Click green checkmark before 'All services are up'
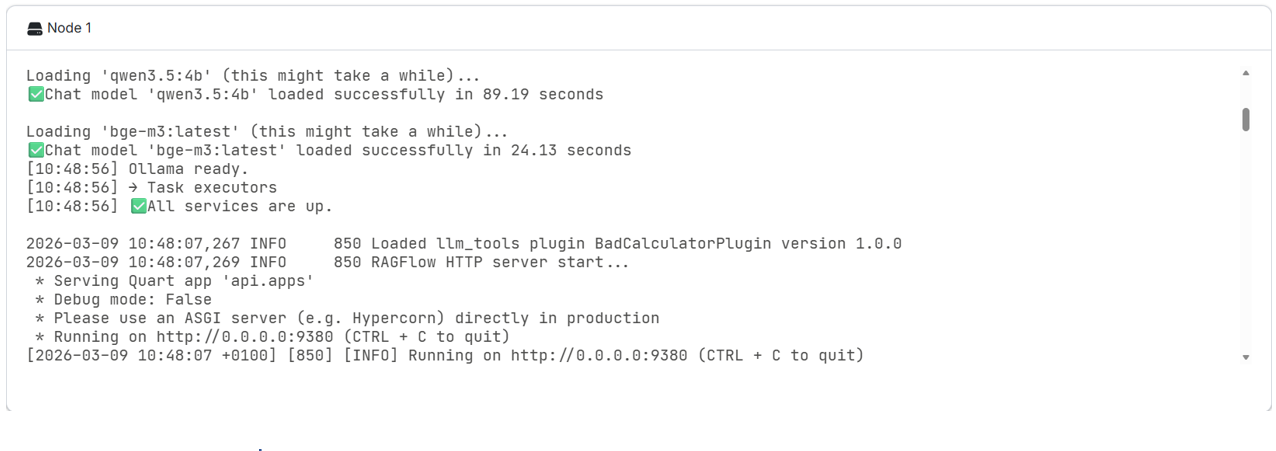The image size is (1276, 451). (138, 207)
